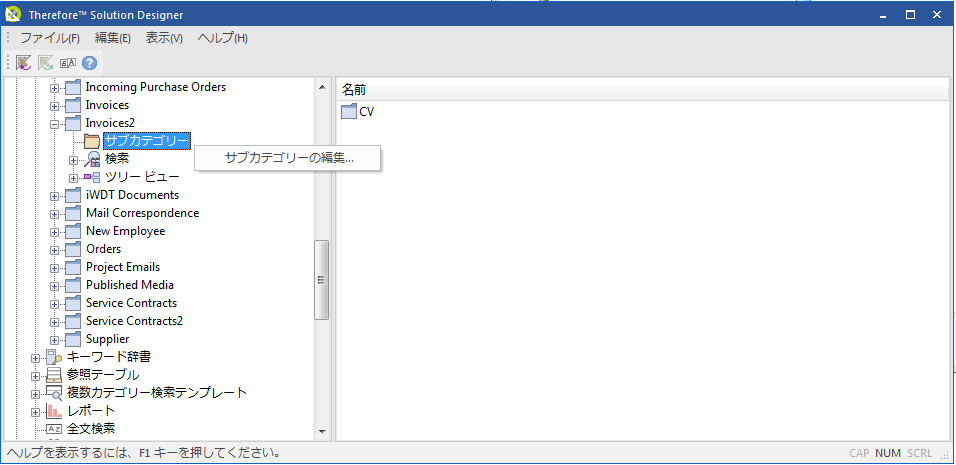Select the Invoices2 label in tree
Image resolution: width=956 pixels, height=465 pixels.
110,123
